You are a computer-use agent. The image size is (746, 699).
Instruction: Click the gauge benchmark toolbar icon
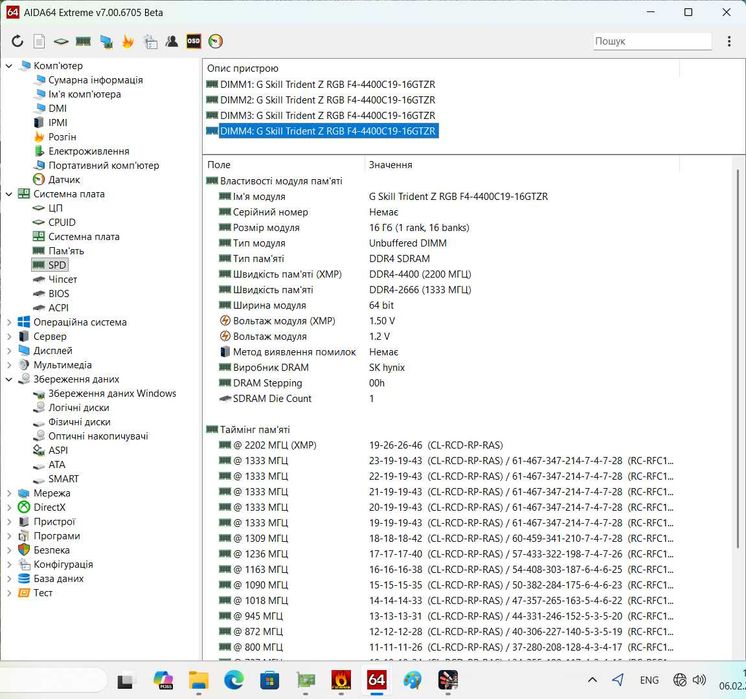coord(216,41)
